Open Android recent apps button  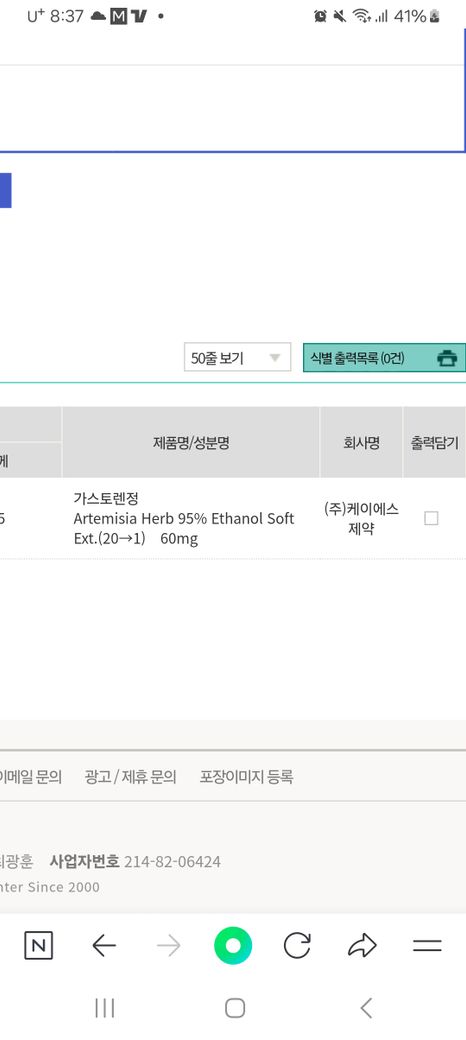click(104, 1008)
